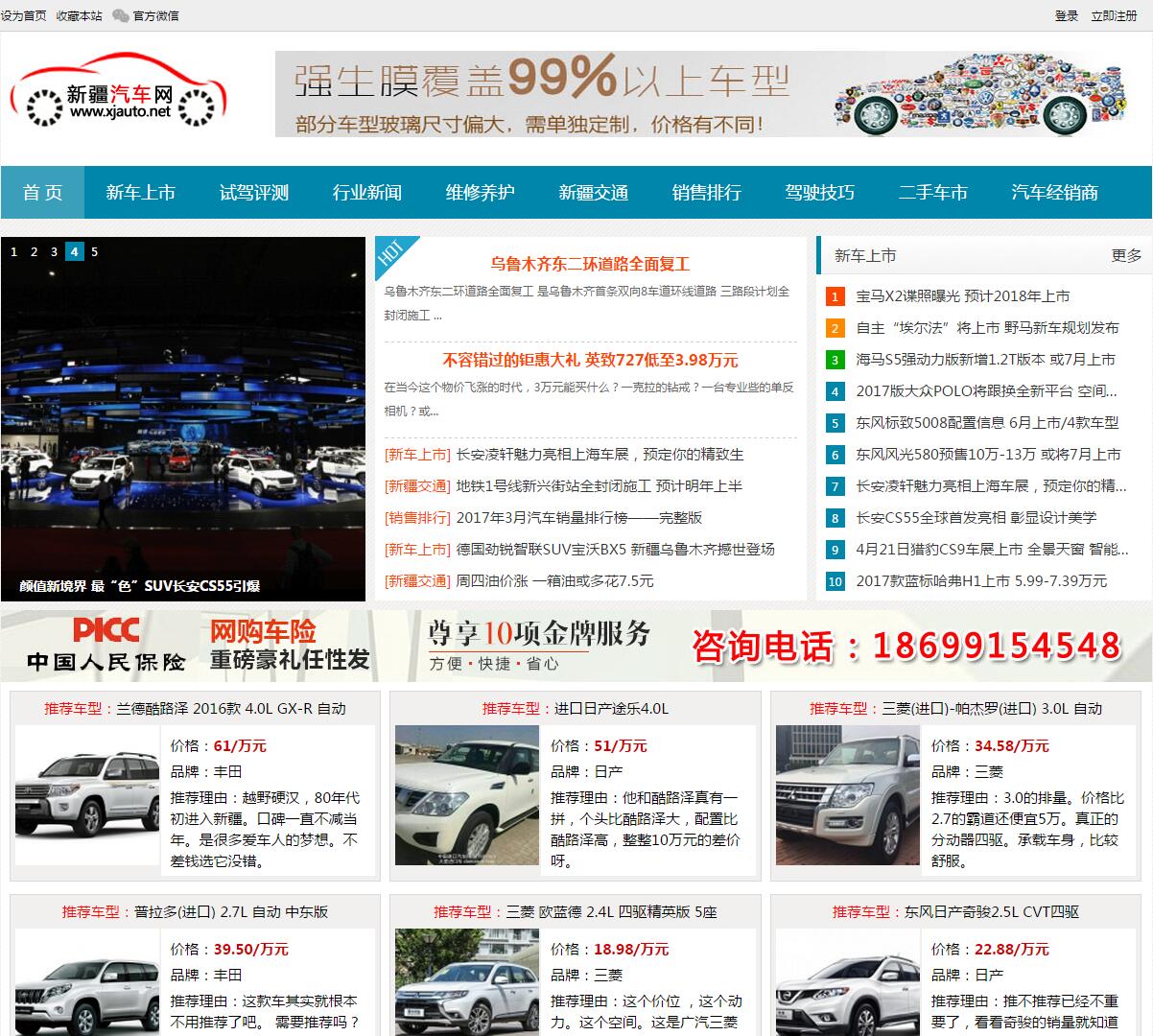The height and width of the screenshot is (1036, 1153).
Task: Open the auto show slideshow image
Action: point(183,419)
